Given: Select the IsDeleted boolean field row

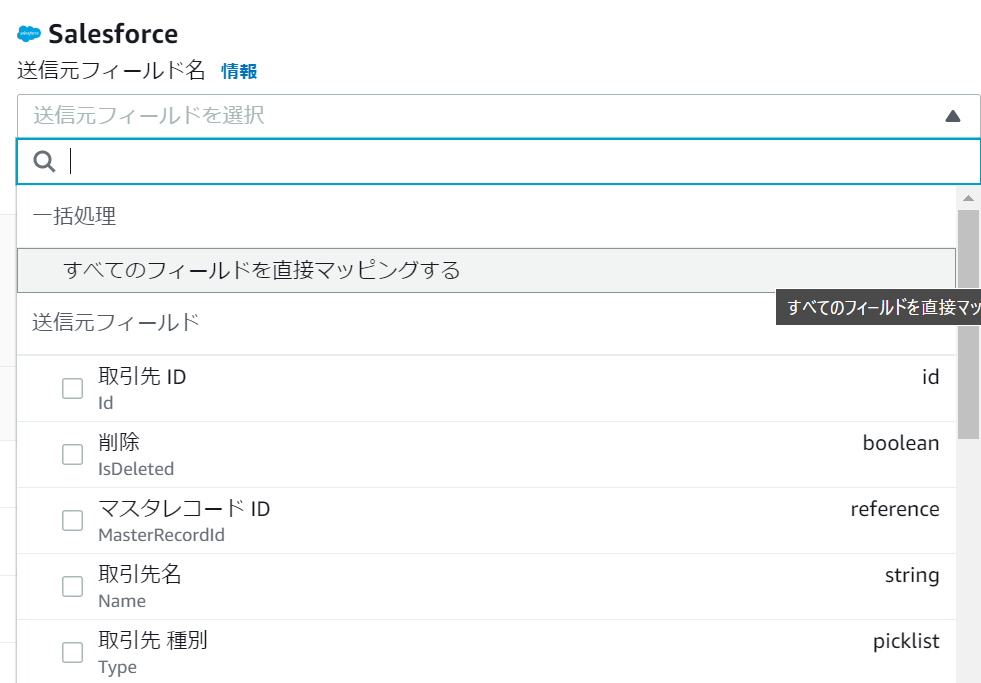Looking at the screenshot, I should pos(500,455).
